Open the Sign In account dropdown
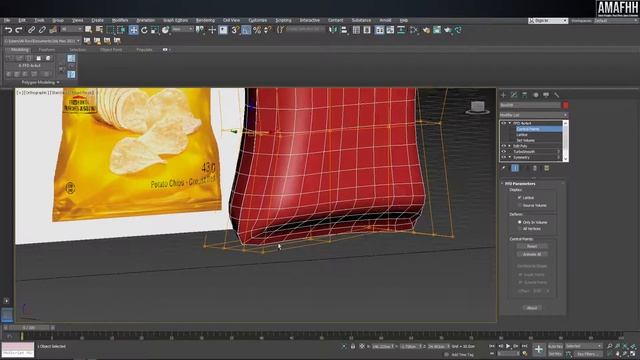Screen dimensions: 640x360 (x=548, y=20)
